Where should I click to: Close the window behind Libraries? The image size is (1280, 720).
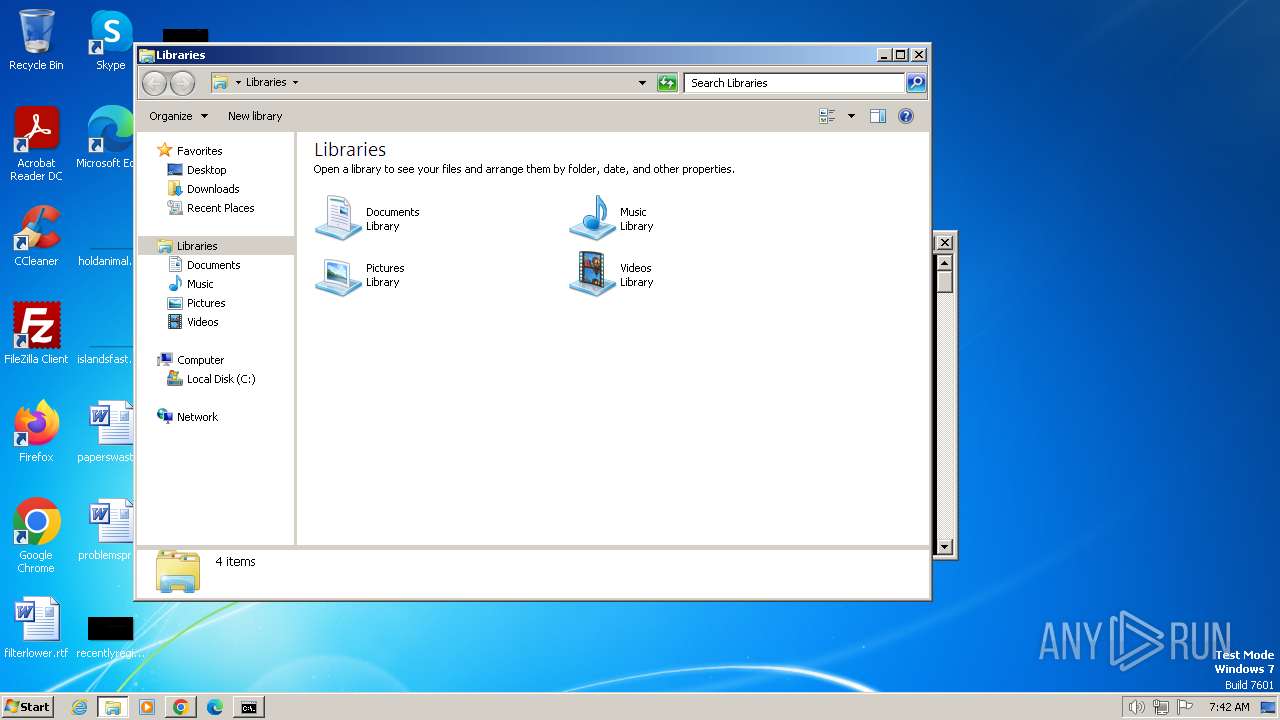[944, 242]
